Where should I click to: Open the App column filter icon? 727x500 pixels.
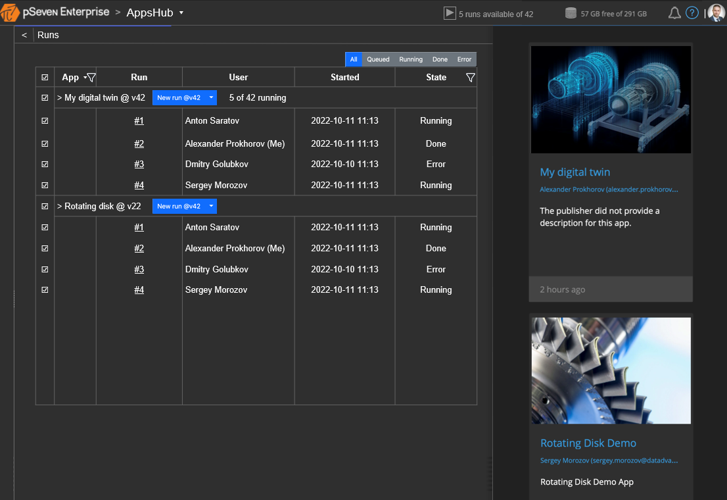pos(91,77)
